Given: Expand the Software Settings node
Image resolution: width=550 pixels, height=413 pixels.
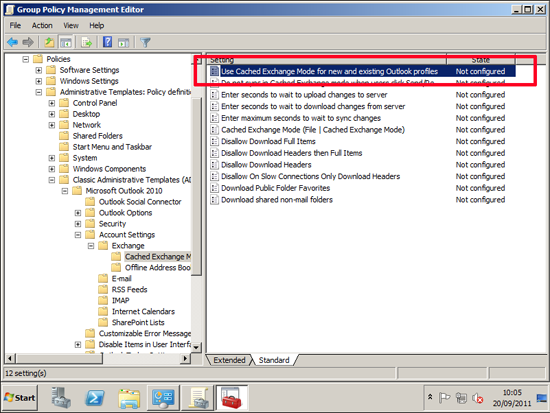Looking at the screenshot, I should [x=39, y=70].
